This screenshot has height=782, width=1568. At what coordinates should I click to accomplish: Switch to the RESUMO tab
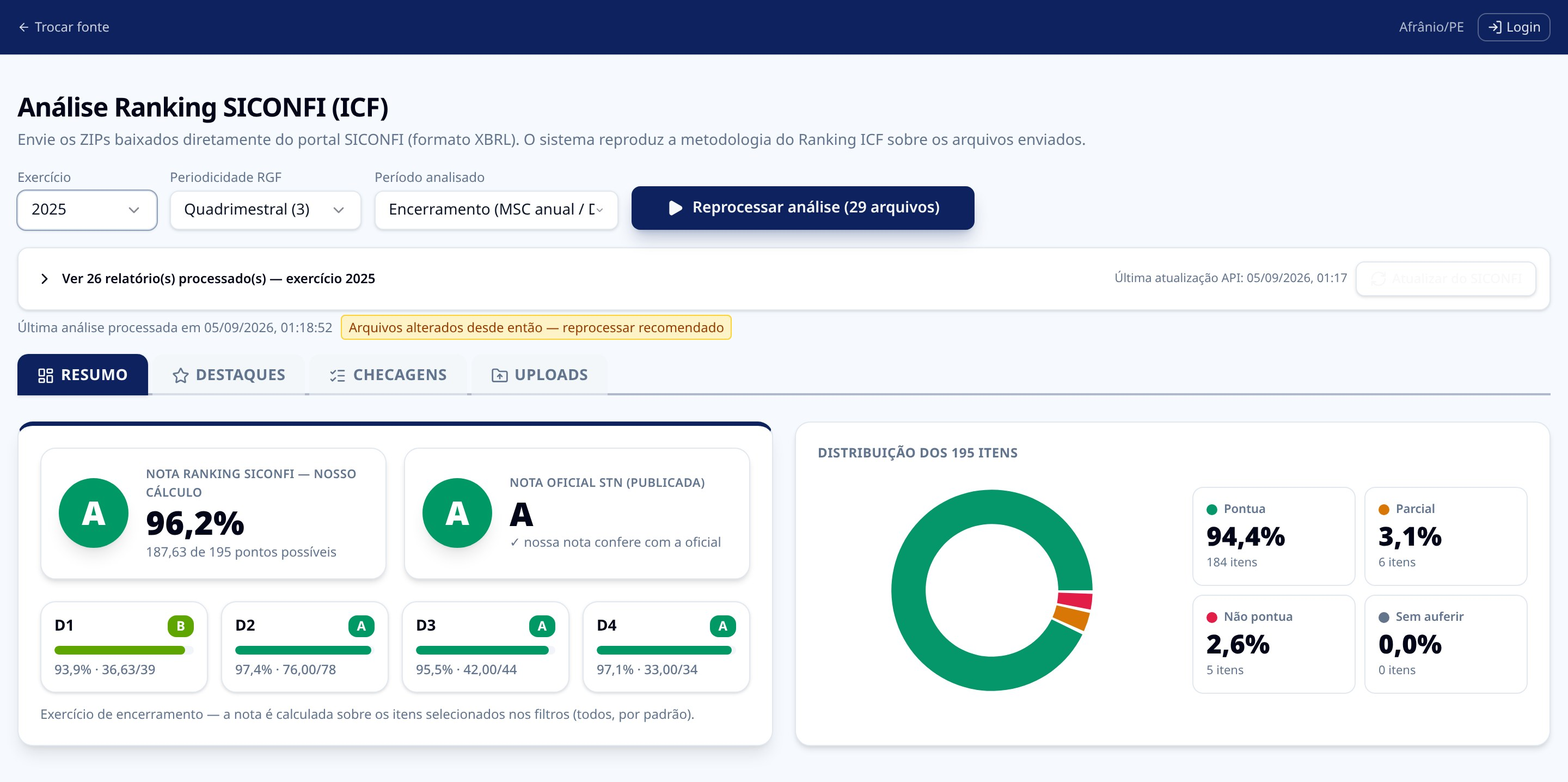coord(82,375)
